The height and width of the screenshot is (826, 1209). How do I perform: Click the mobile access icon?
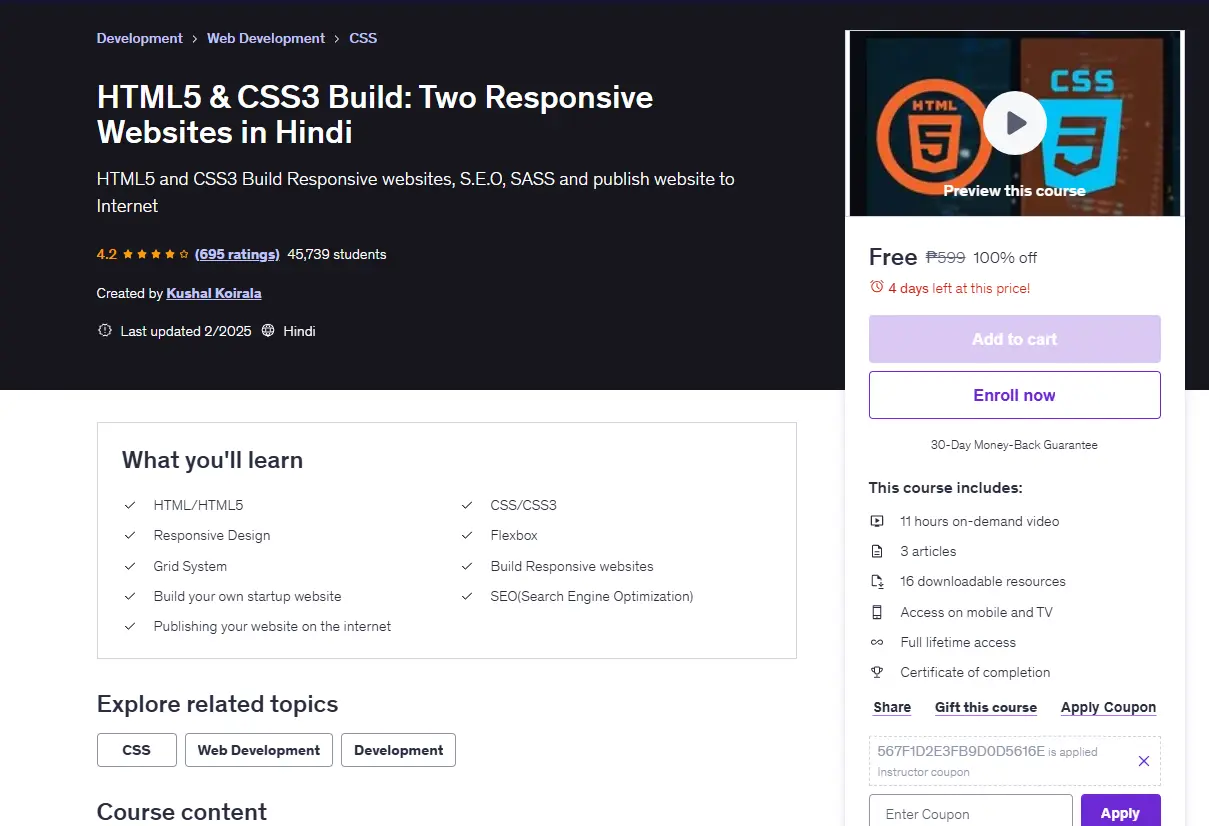click(877, 612)
